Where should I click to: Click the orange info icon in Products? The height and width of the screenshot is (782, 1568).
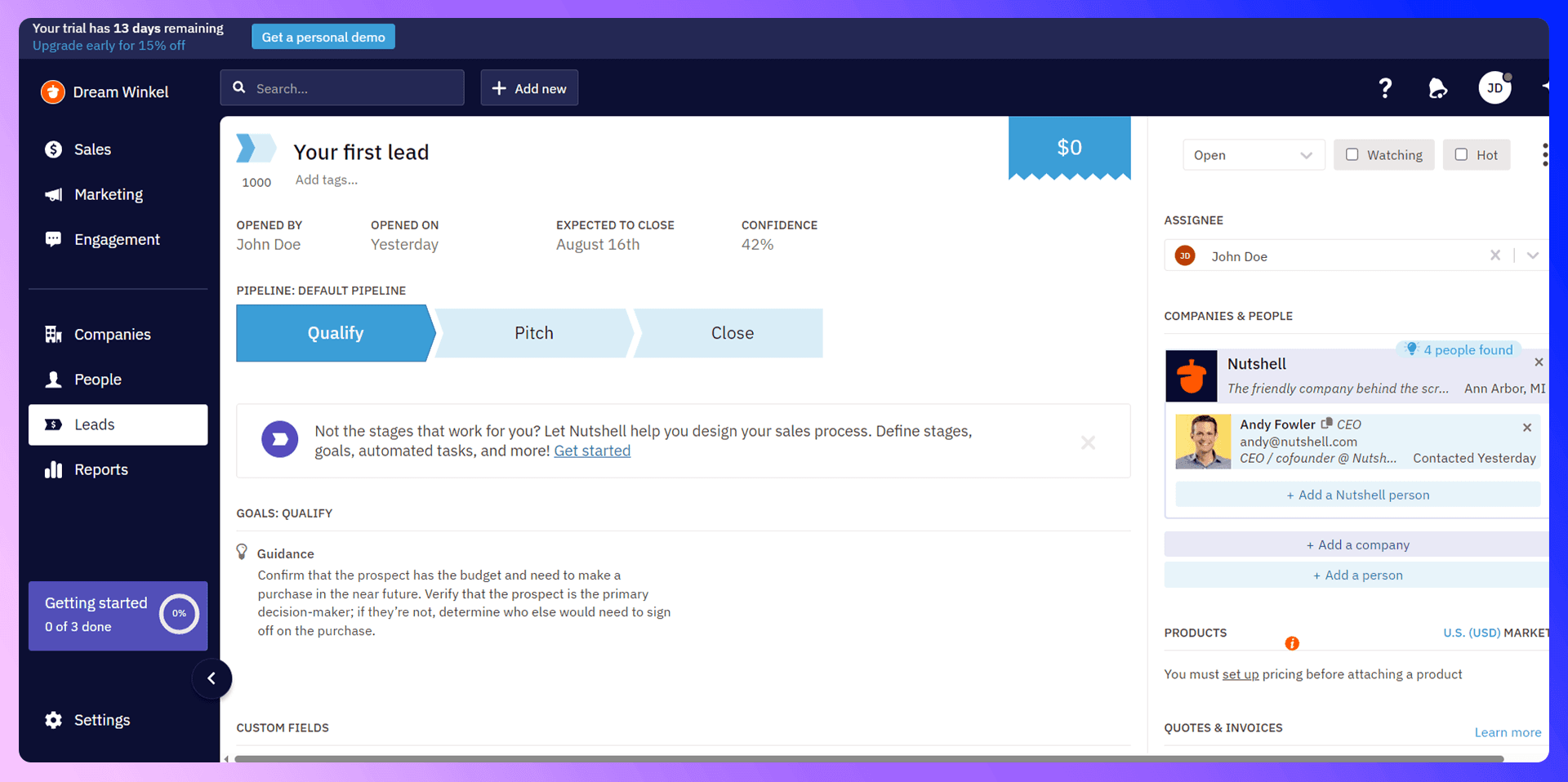(1292, 643)
